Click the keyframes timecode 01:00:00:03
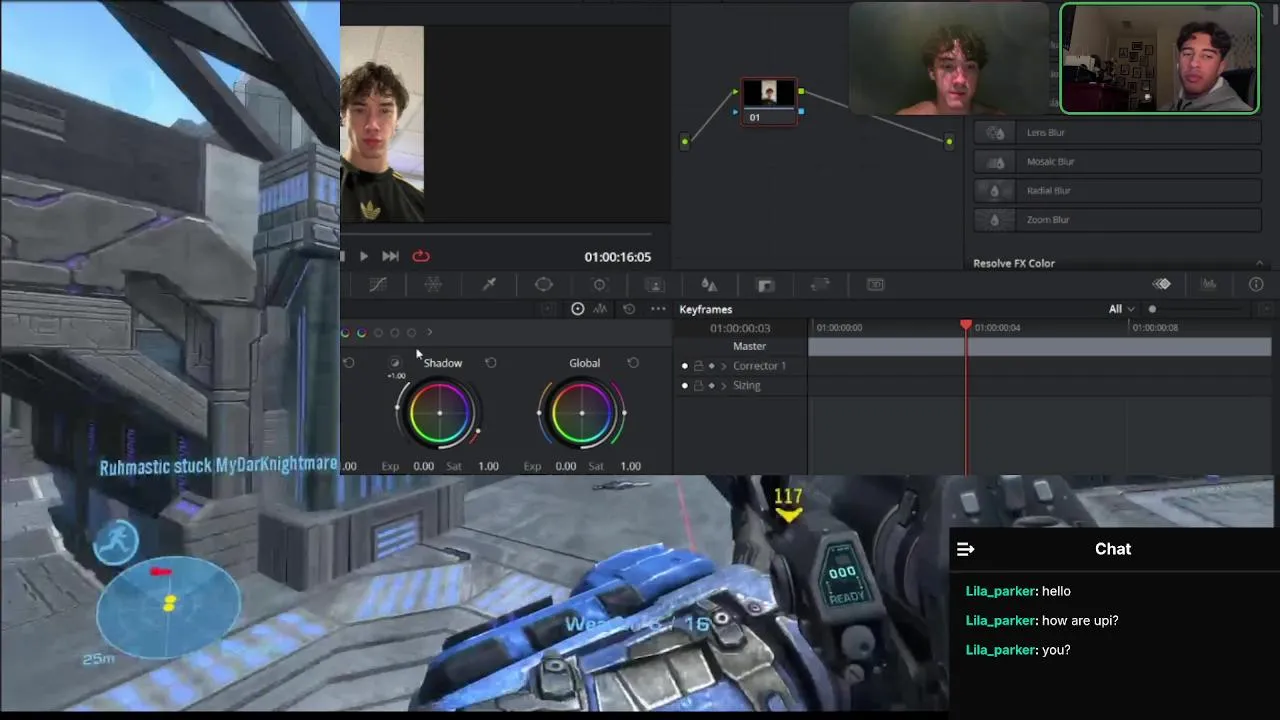 pos(740,328)
